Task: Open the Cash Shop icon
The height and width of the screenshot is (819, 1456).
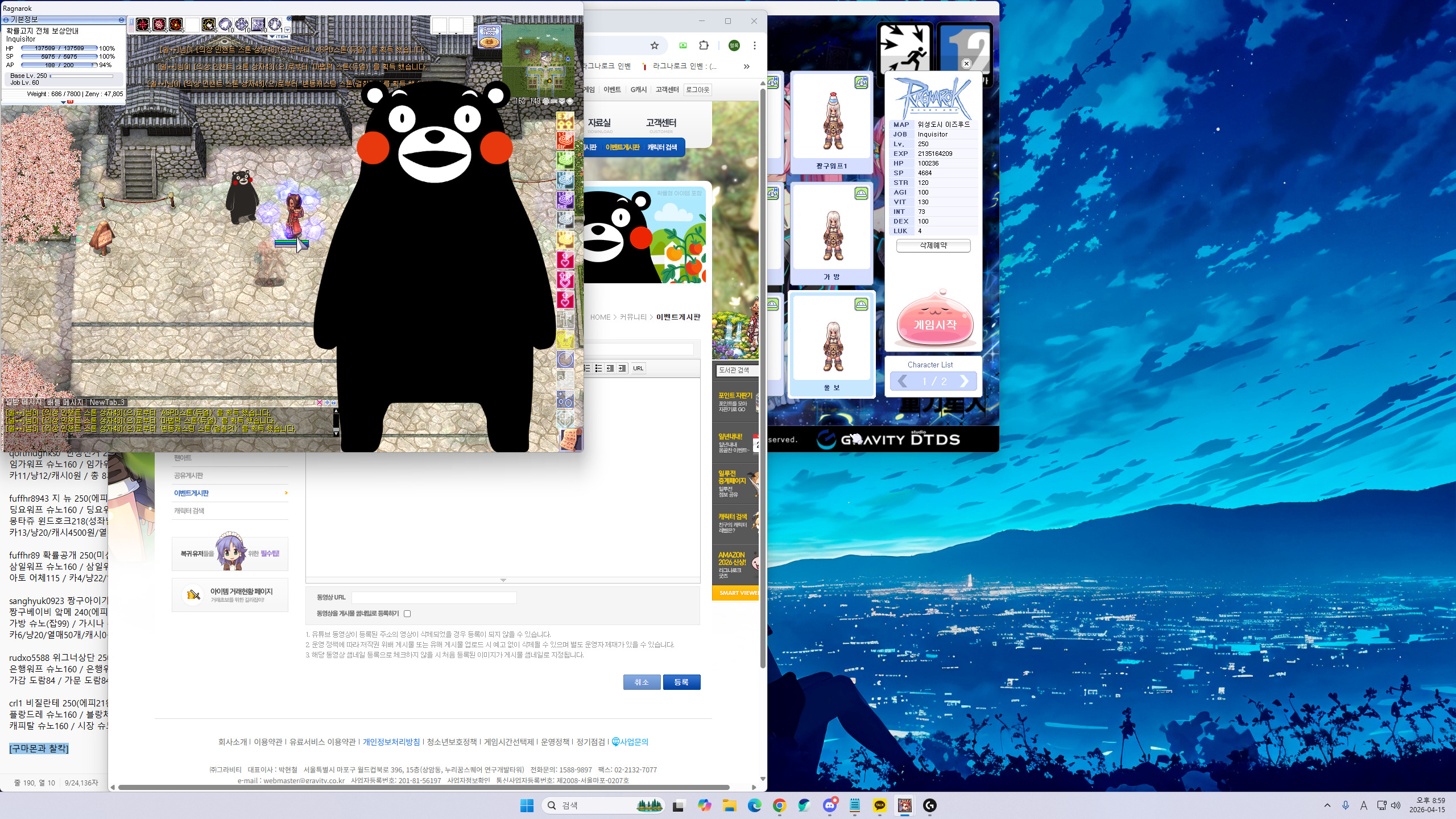Action: coord(489,37)
